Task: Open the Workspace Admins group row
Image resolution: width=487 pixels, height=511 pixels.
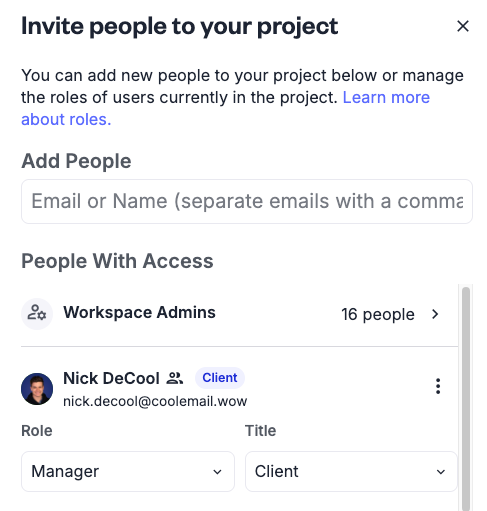Action: (x=239, y=314)
